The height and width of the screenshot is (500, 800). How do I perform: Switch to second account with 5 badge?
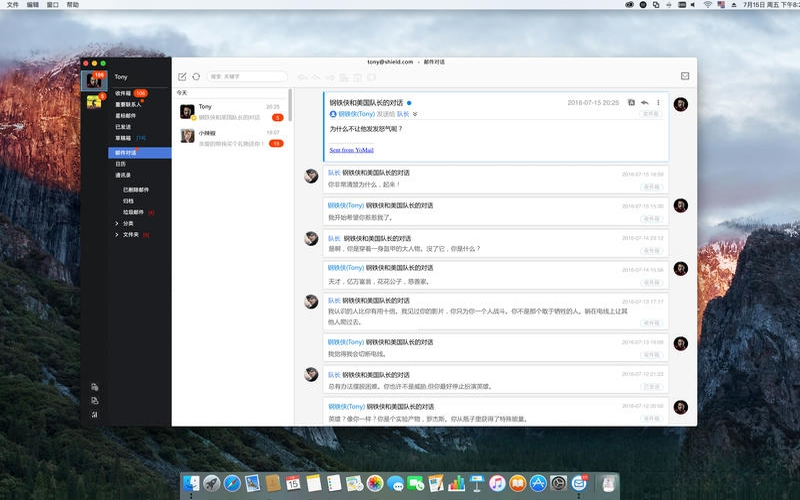point(94,101)
